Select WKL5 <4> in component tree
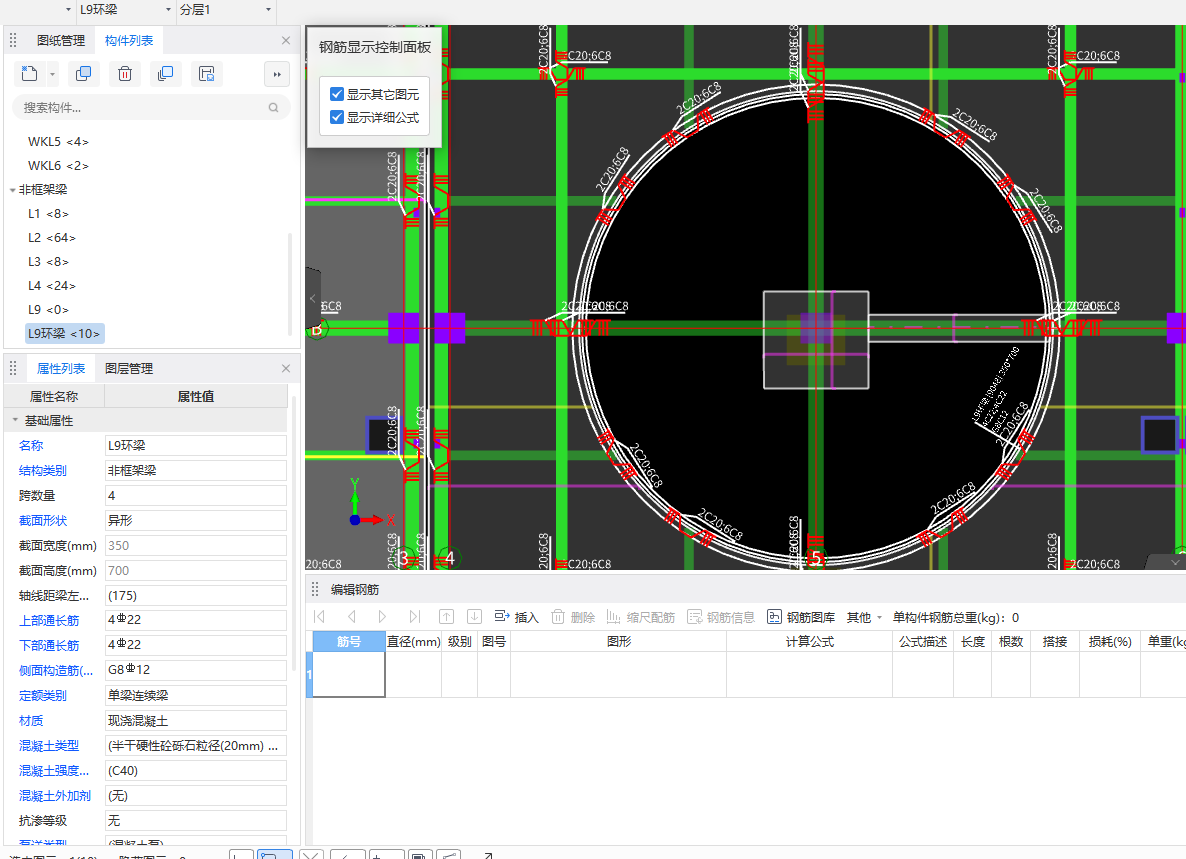 coord(58,141)
